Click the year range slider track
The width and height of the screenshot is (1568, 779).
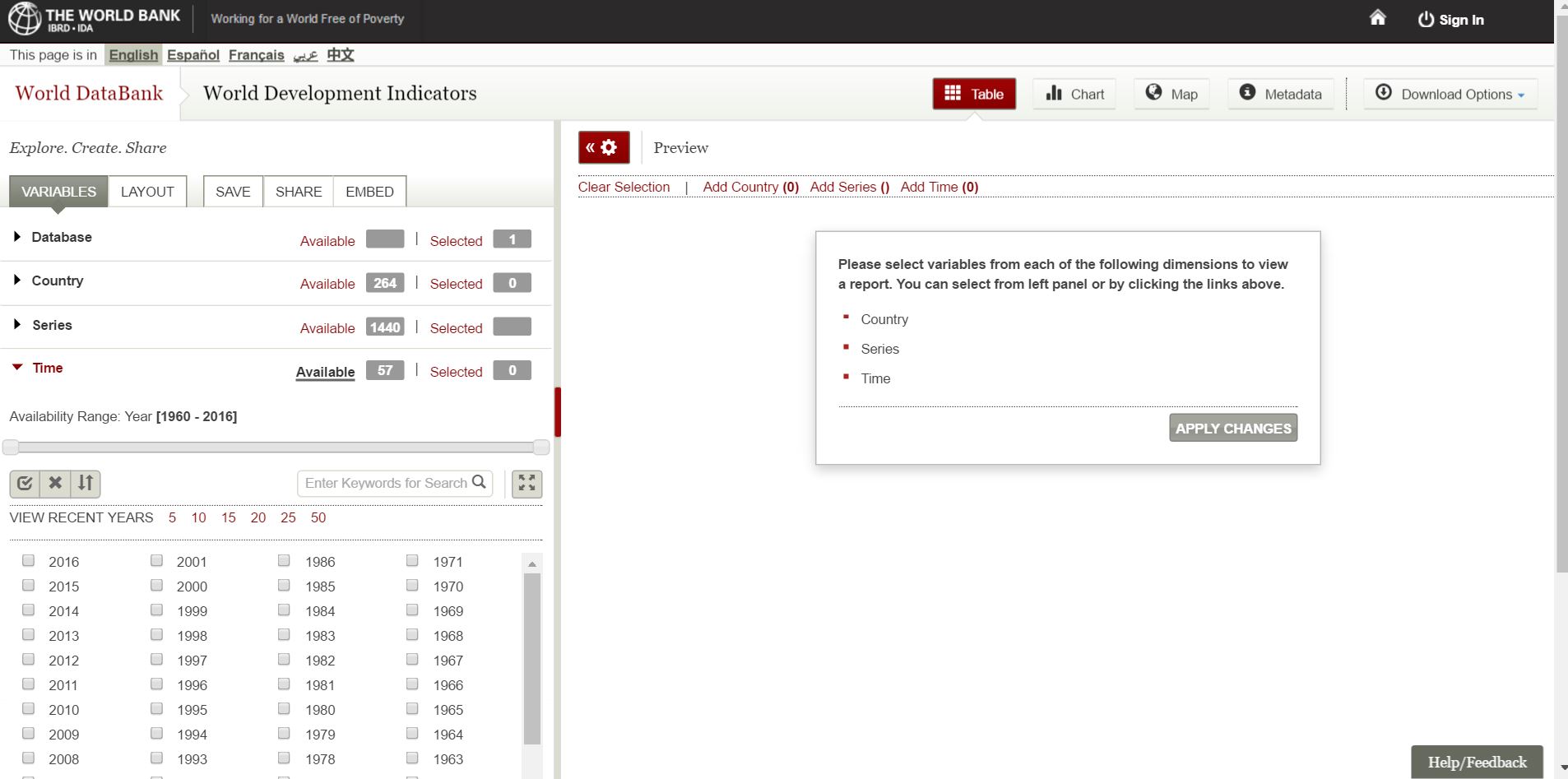click(276, 447)
